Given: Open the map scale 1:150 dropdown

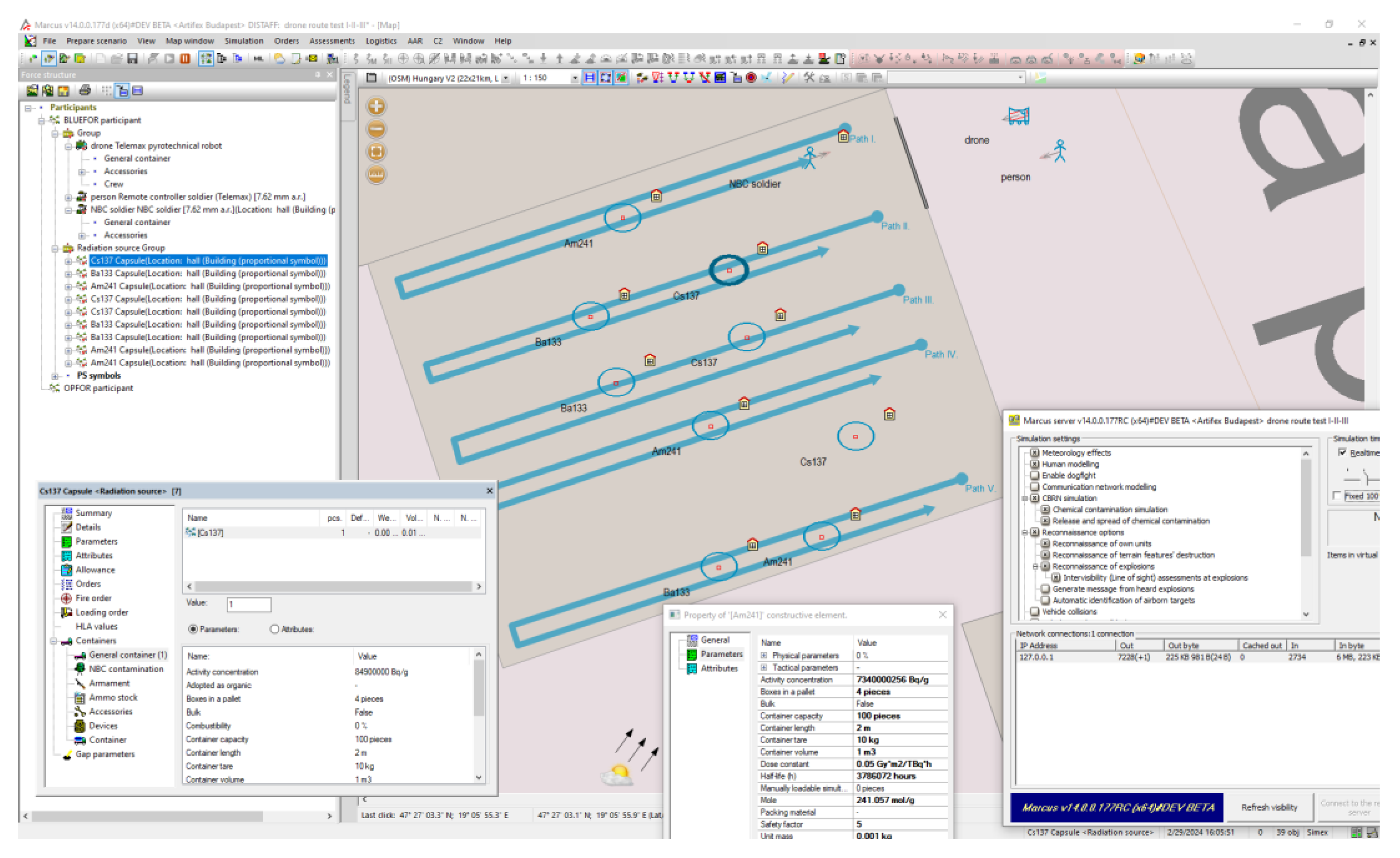Looking at the screenshot, I should [x=574, y=79].
